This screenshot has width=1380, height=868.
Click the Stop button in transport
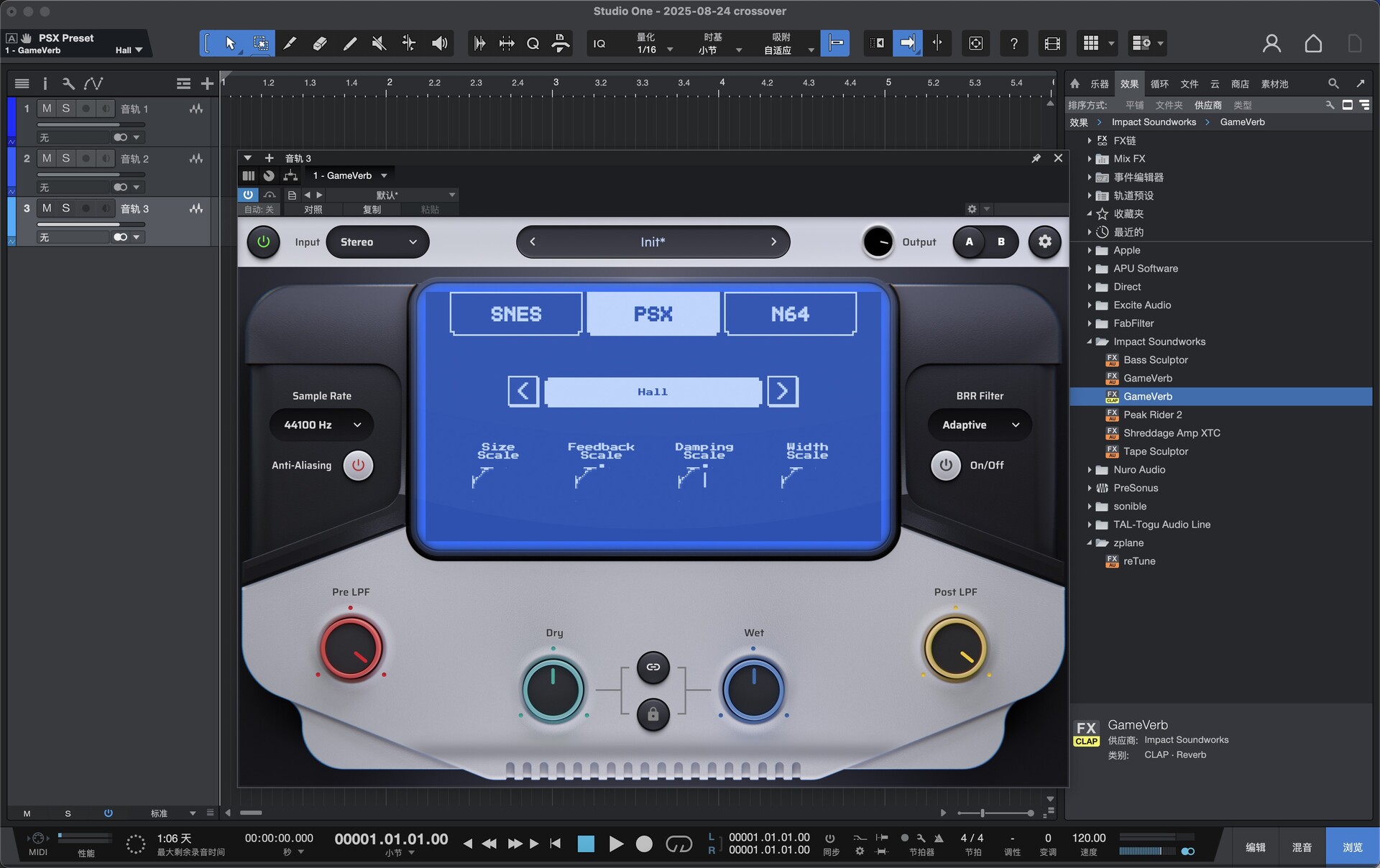[586, 844]
